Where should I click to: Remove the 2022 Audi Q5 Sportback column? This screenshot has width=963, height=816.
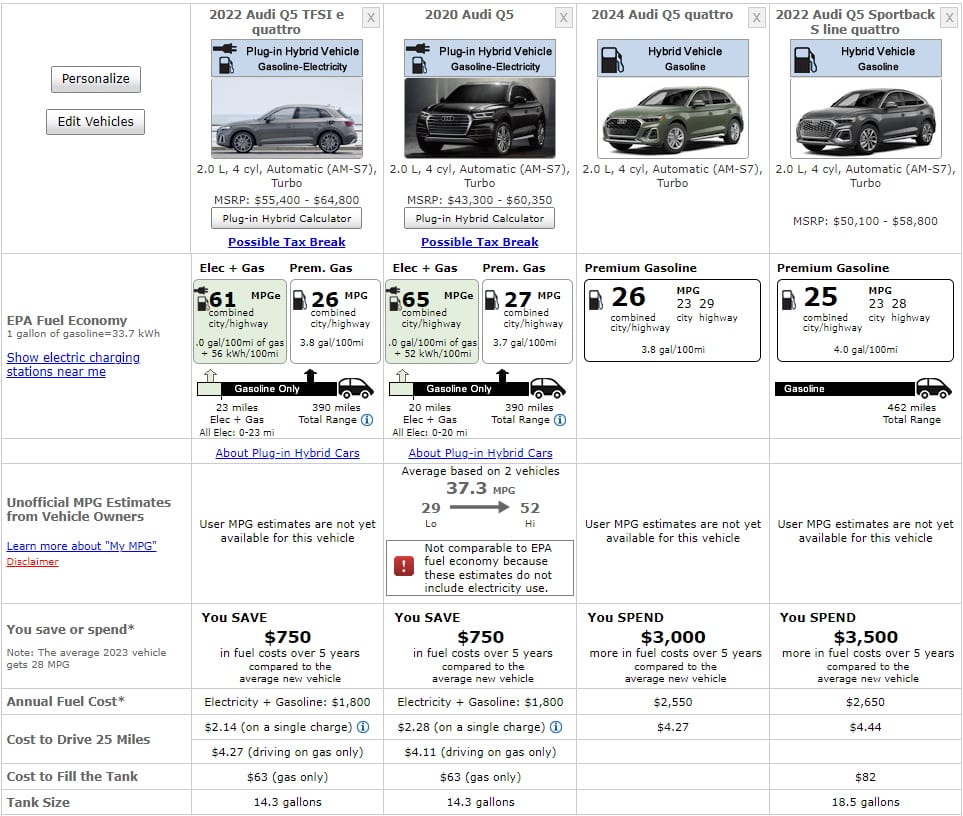(x=949, y=18)
